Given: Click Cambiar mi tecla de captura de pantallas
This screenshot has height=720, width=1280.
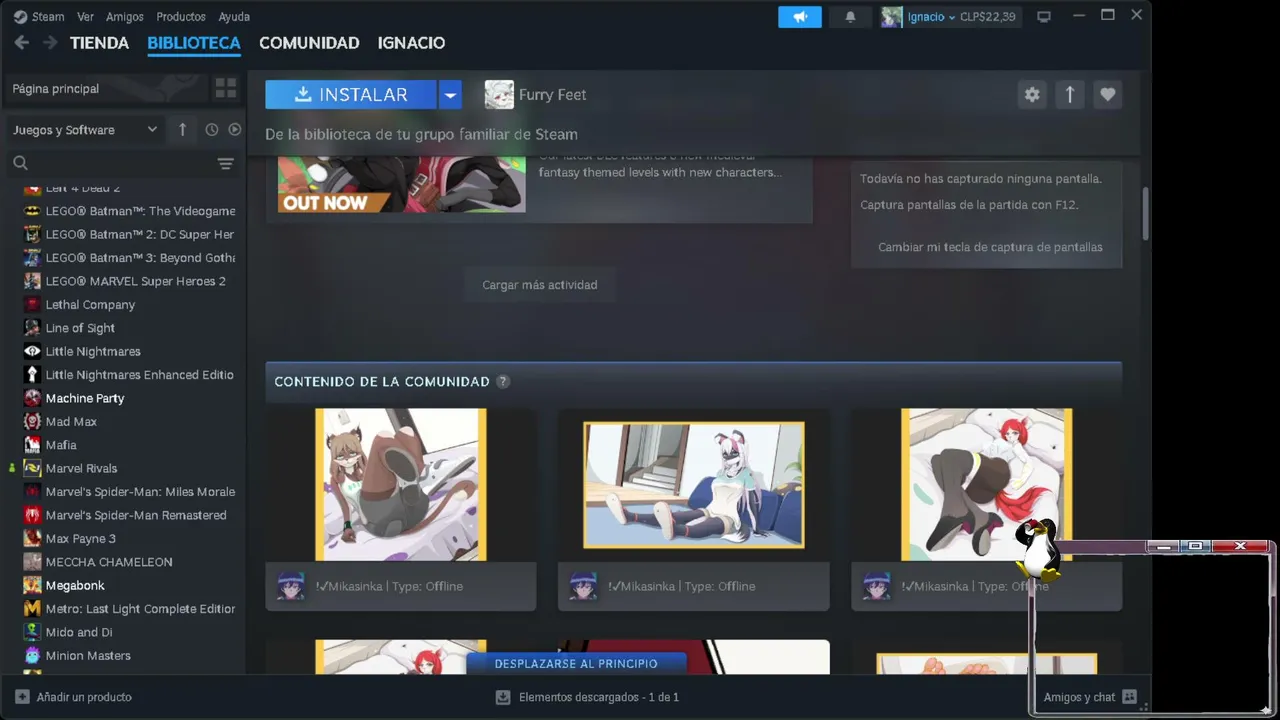Looking at the screenshot, I should [990, 247].
